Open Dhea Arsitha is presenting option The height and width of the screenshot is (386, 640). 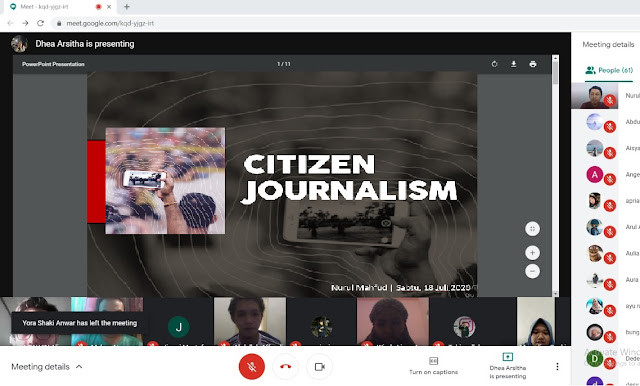tap(507, 366)
